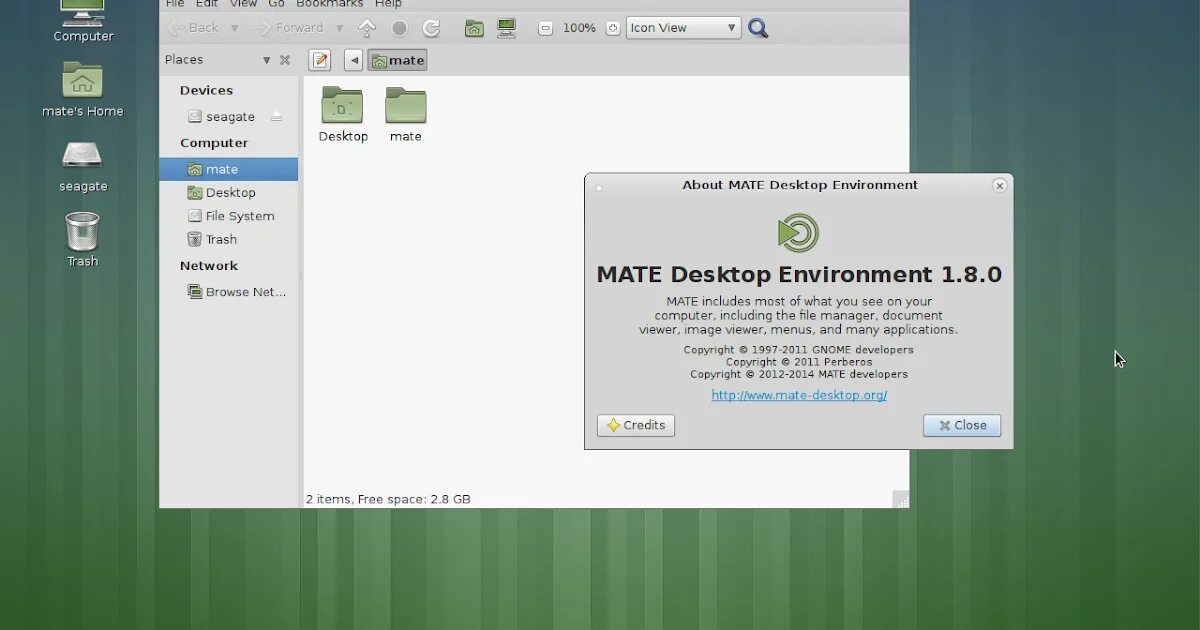Navigate up one directory level
Screen dimensions: 1200x630
tap(367, 28)
